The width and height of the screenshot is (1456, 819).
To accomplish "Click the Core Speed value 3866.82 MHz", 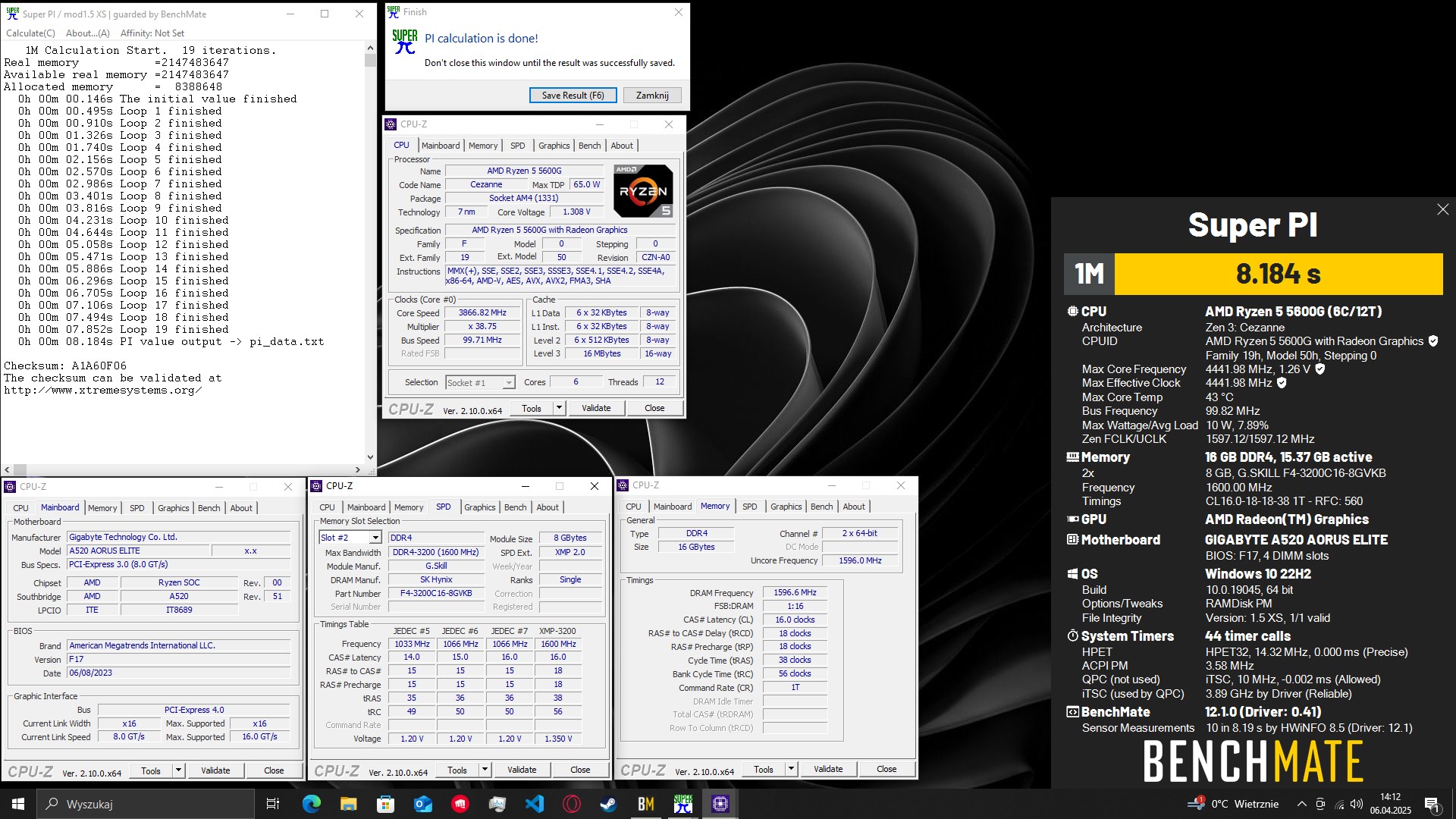I will click(482, 312).
